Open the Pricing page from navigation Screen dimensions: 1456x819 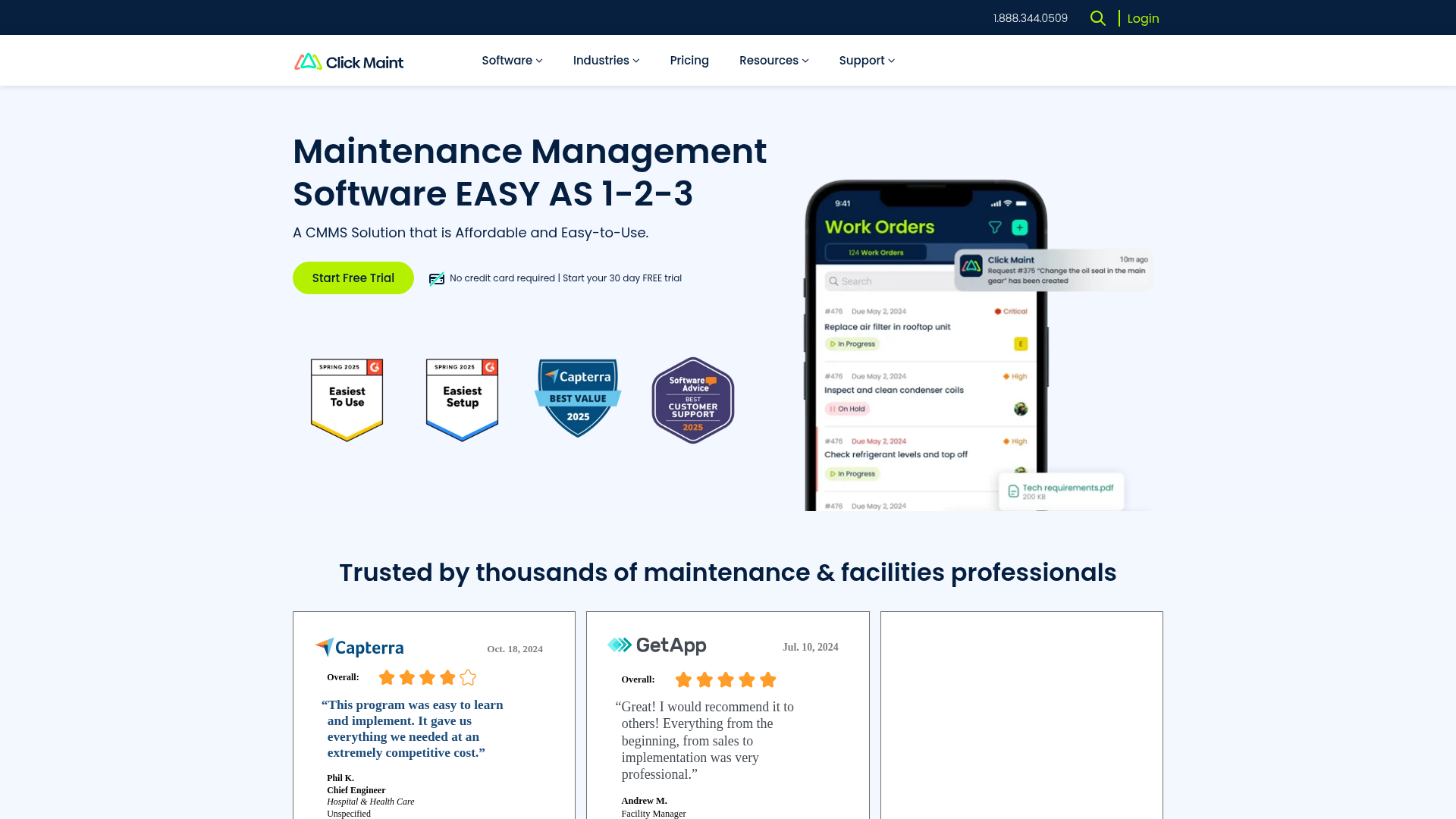tap(689, 60)
